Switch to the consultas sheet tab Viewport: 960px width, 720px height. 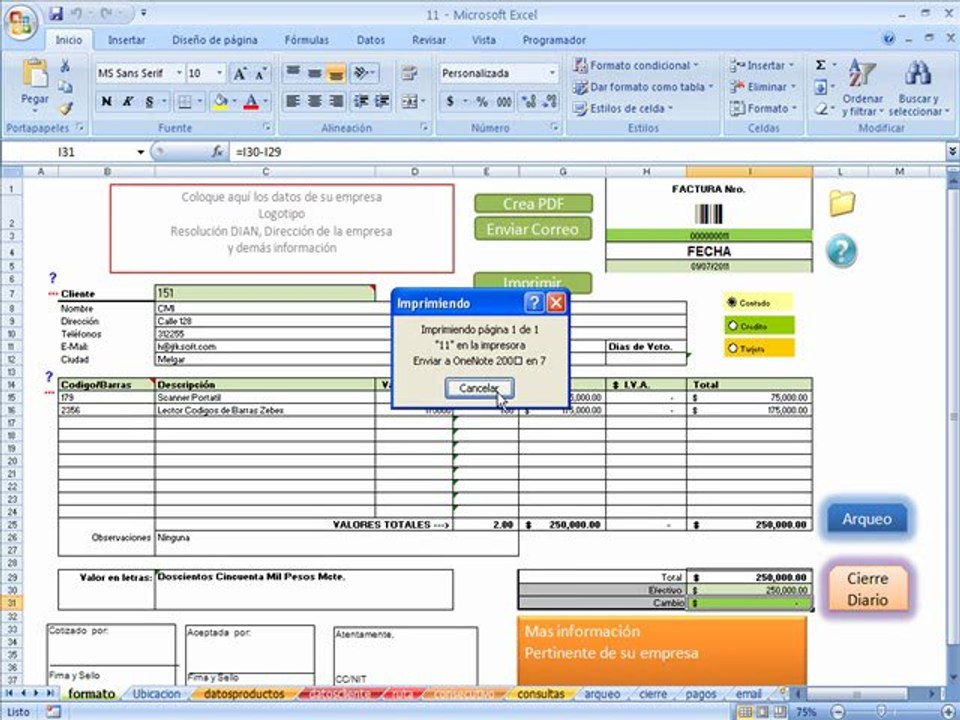coord(541,694)
